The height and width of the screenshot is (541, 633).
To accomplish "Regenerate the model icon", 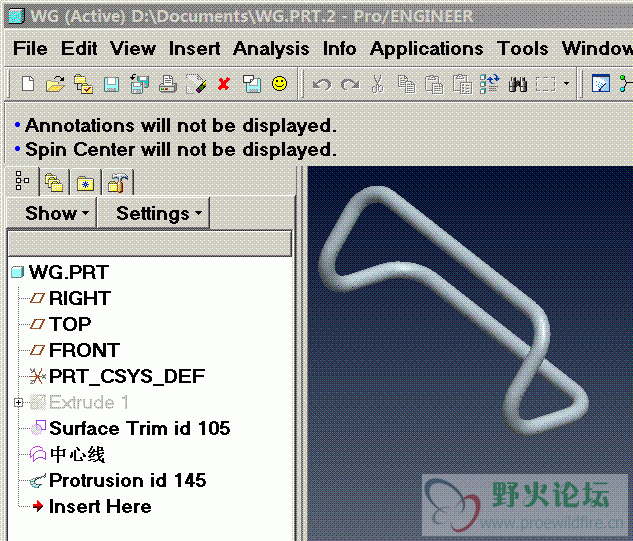I will [x=490, y=84].
